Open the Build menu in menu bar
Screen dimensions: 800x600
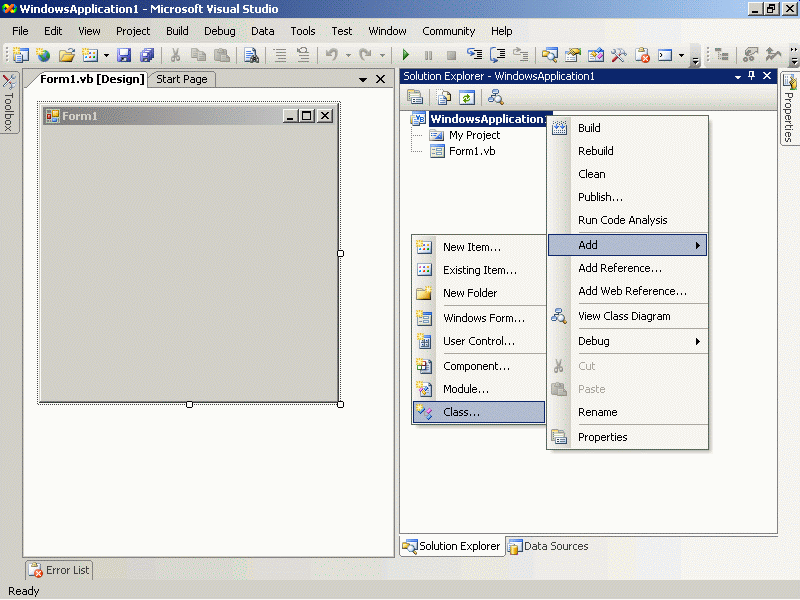click(x=177, y=31)
